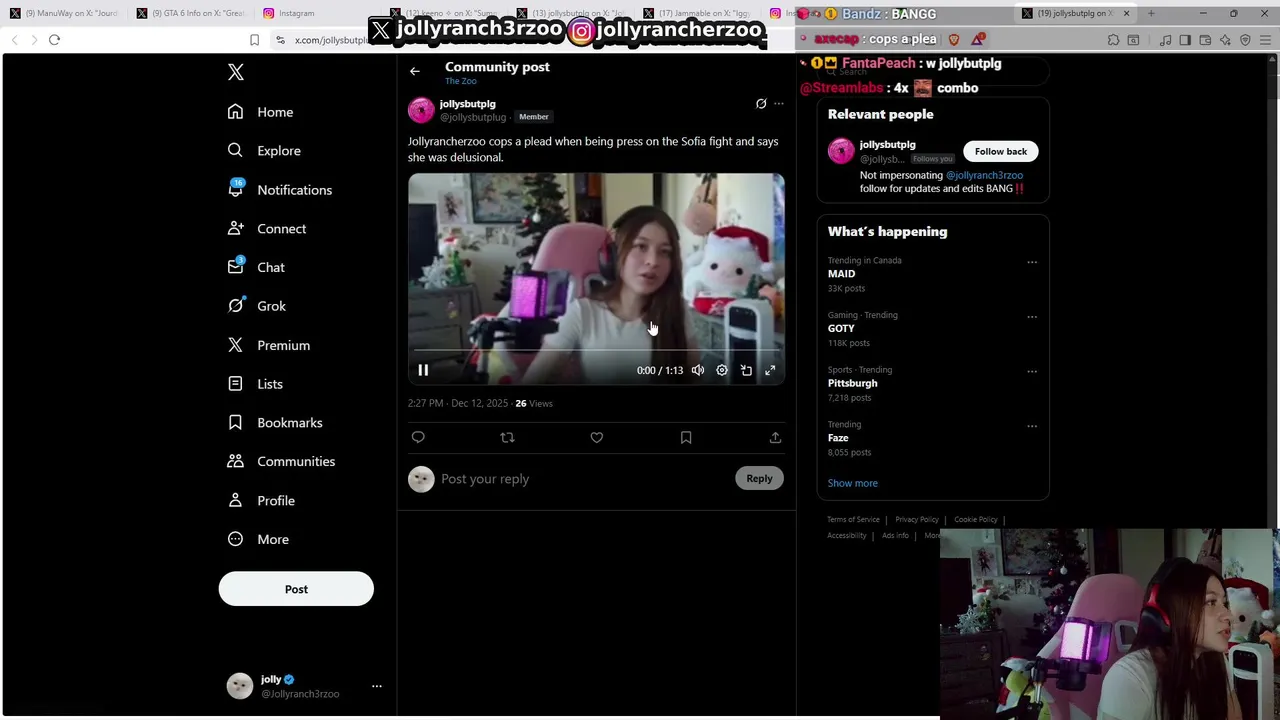Screen dimensions: 1280x720
Task: Open the Accessibility footer link
Action: pyautogui.click(x=847, y=535)
